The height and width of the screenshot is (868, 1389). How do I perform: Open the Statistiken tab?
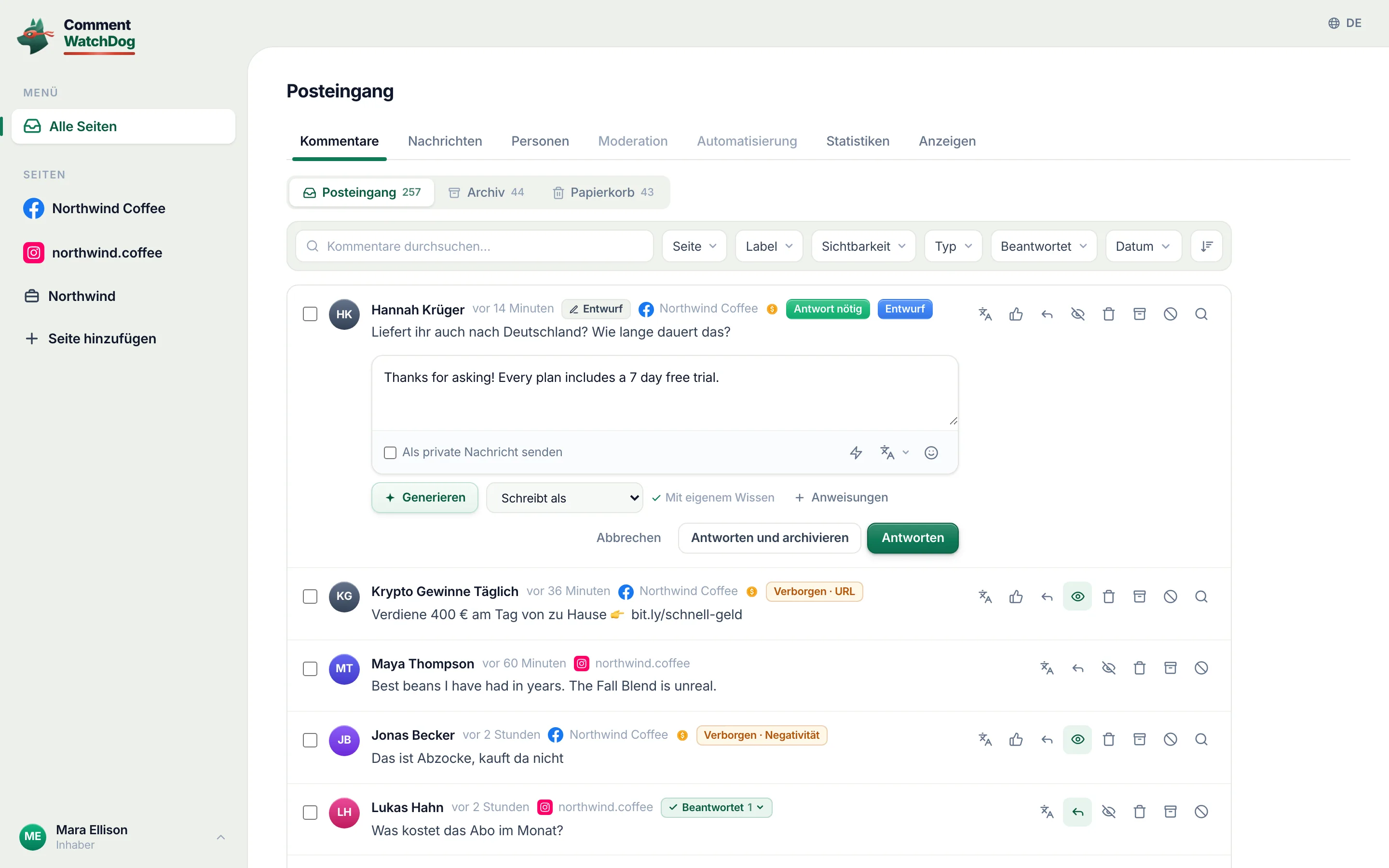[858, 141]
